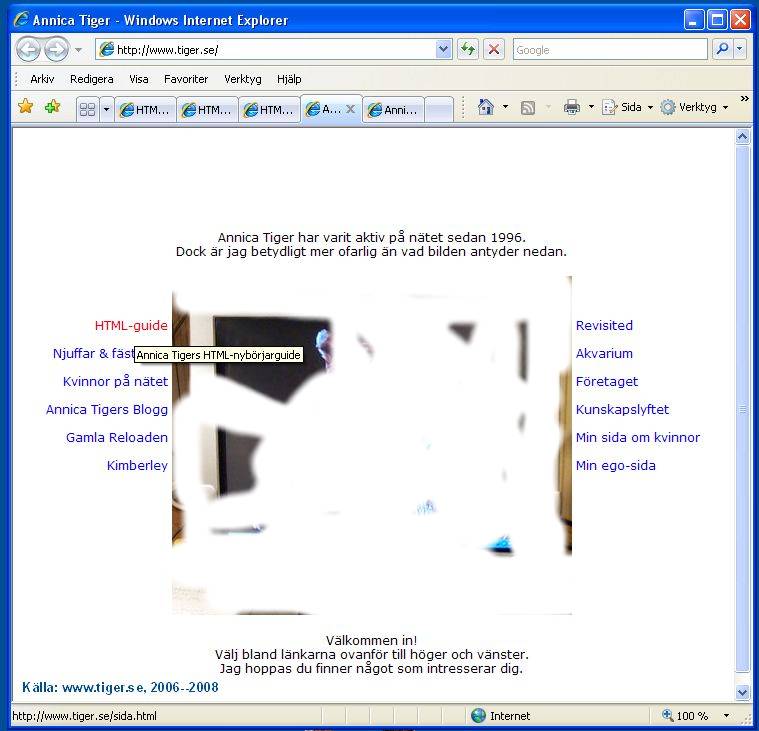Open the Akvarium link
The width and height of the screenshot is (759, 731).
point(604,353)
